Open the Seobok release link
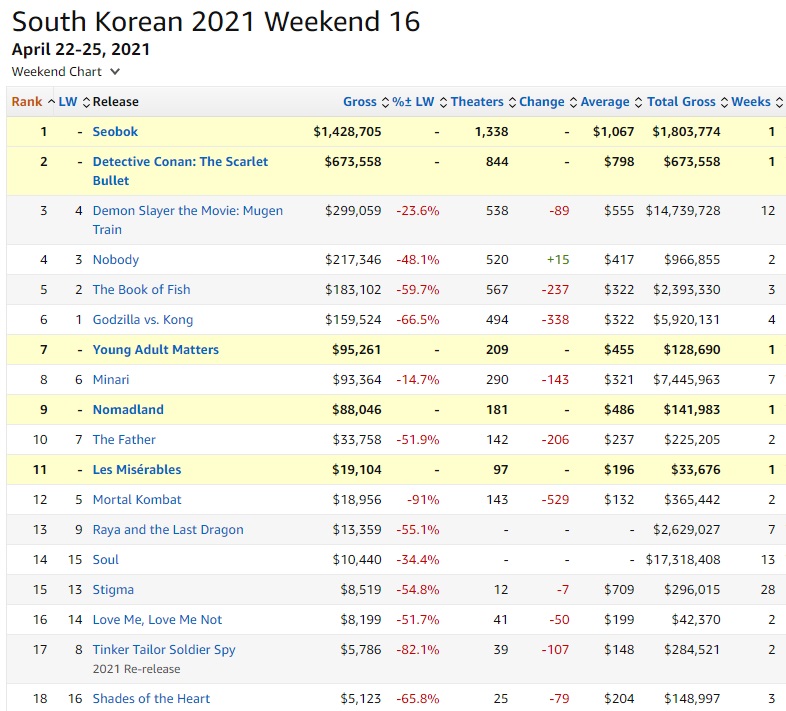Screen dimensions: 786x711 (x=115, y=132)
